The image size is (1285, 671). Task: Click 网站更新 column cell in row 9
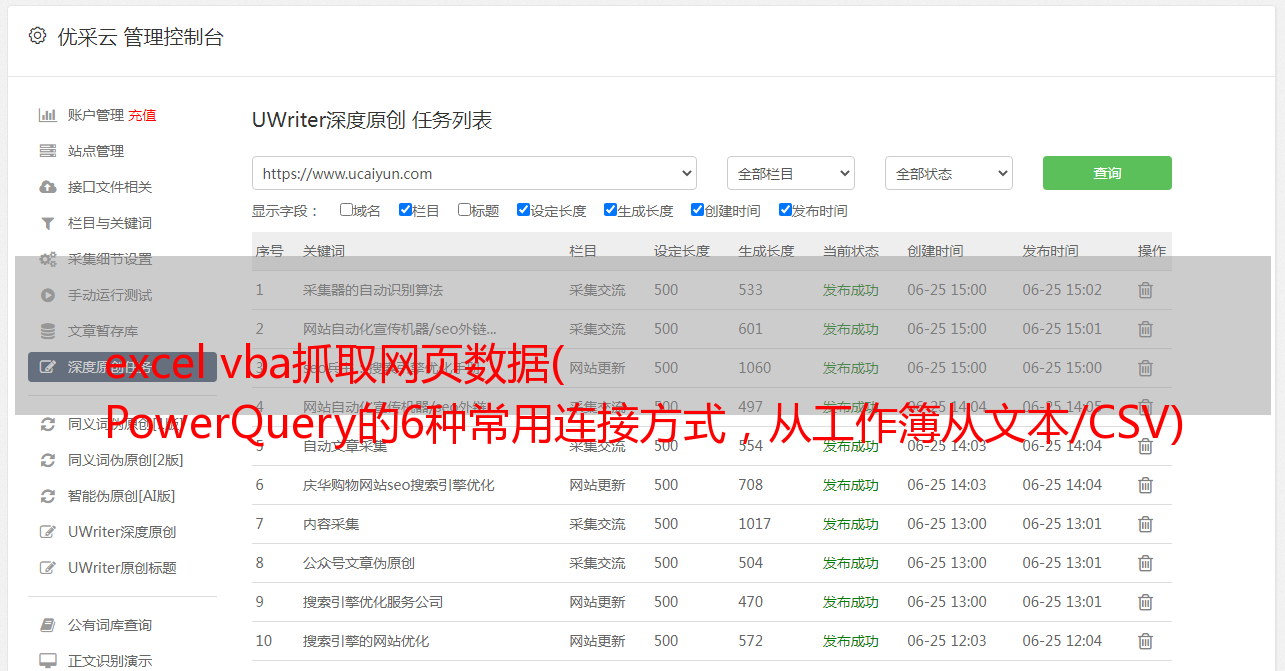pos(597,602)
